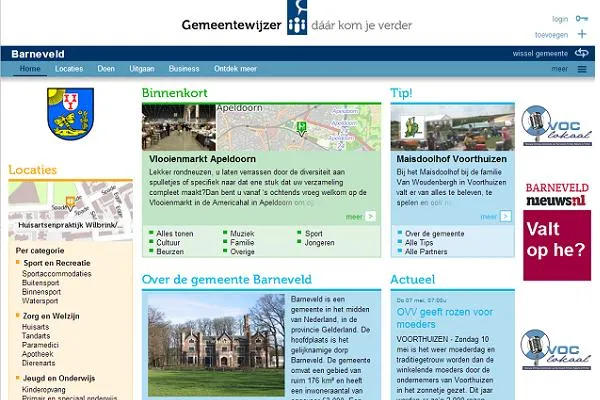Open the Locaties menu item
The width and height of the screenshot is (600, 400).
69,69
